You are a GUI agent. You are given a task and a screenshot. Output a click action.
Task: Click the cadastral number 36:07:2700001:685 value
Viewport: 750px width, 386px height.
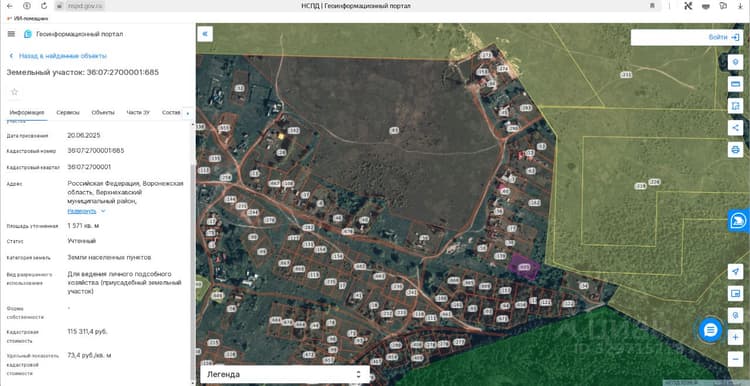(x=96, y=151)
